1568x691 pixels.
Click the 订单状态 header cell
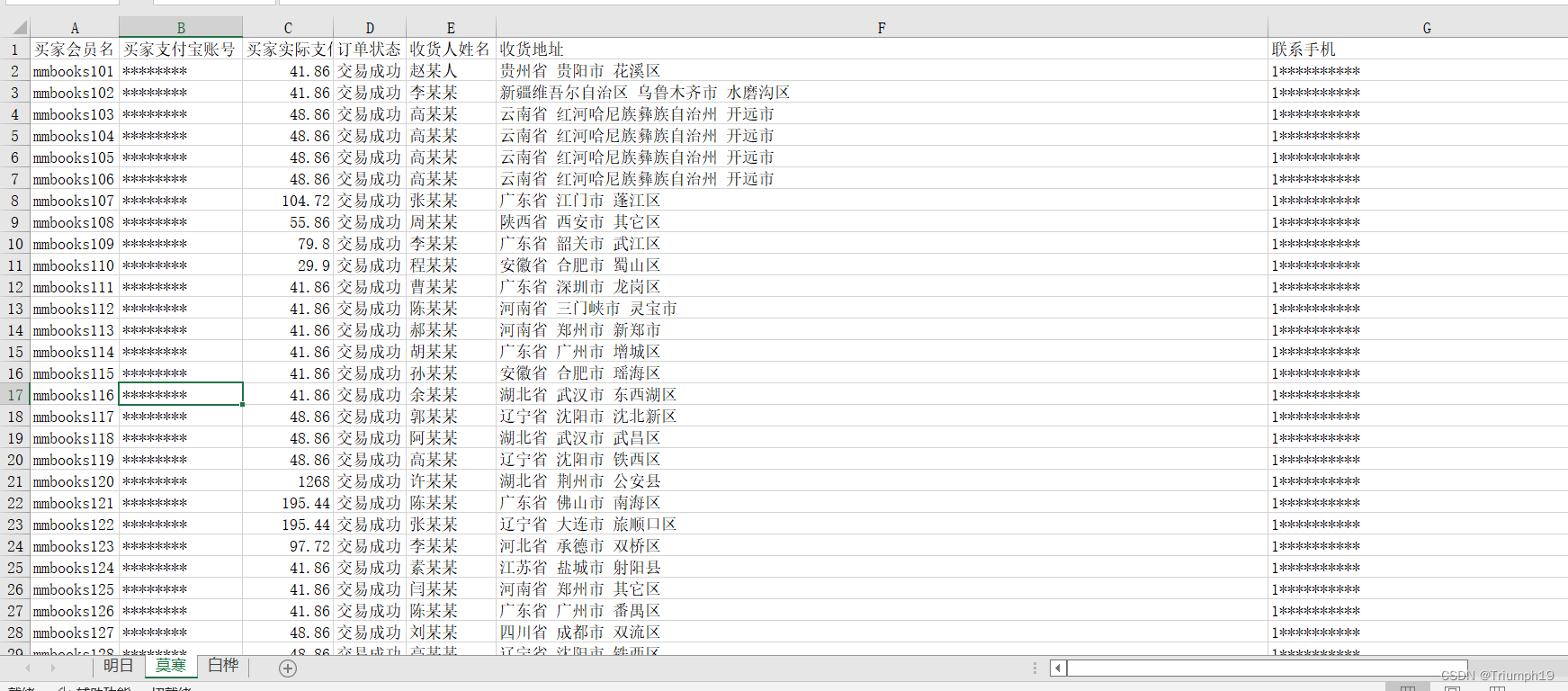tap(370, 49)
